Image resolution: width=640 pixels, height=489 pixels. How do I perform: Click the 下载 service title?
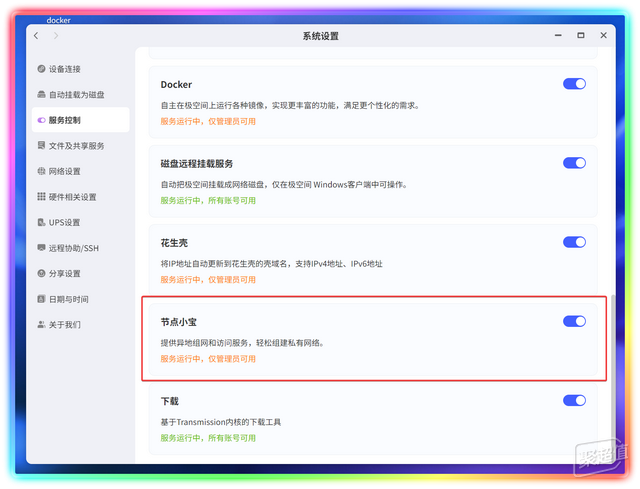click(169, 401)
